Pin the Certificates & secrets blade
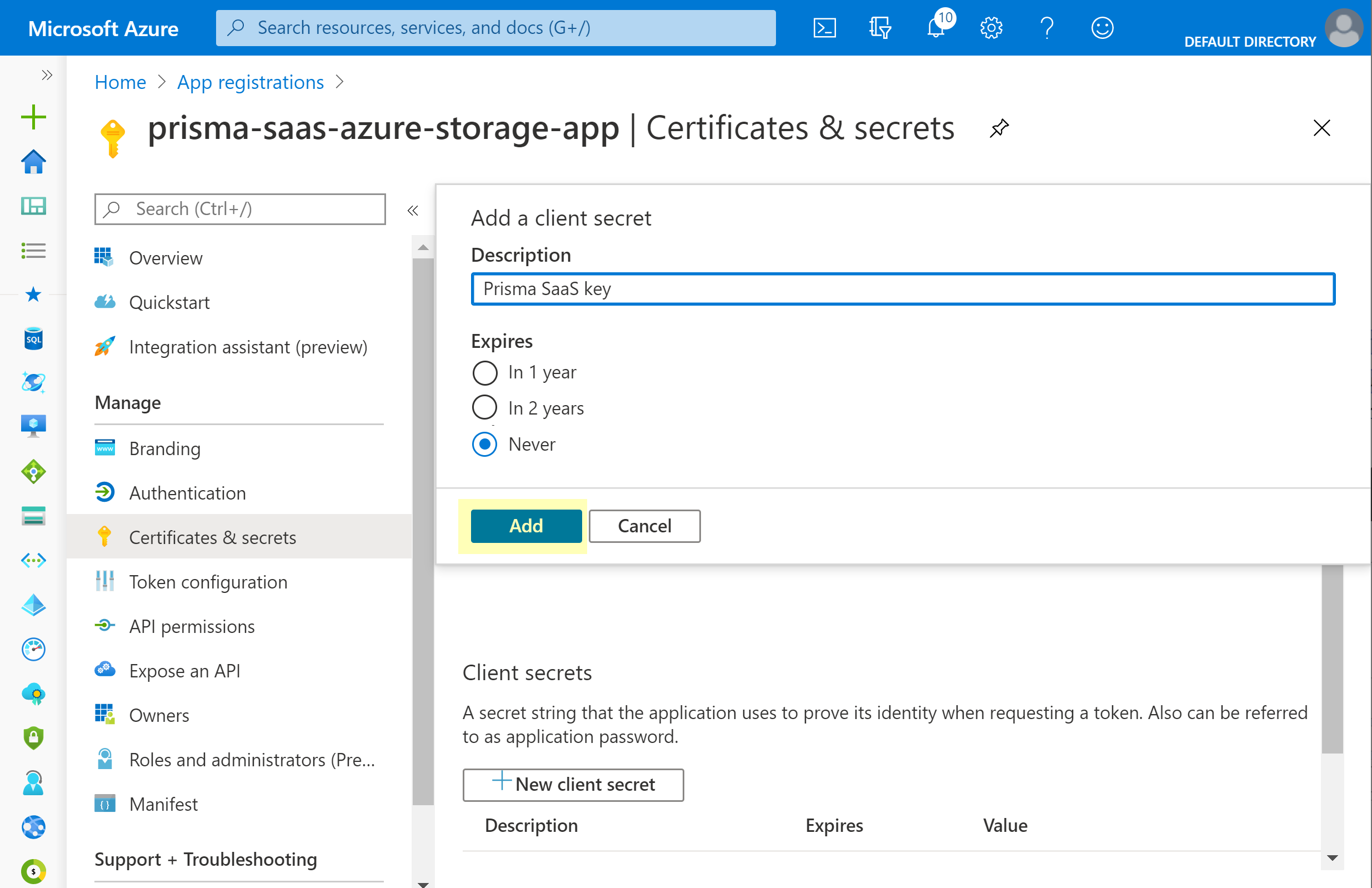Screen dimensions: 1372x888 (999, 128)
